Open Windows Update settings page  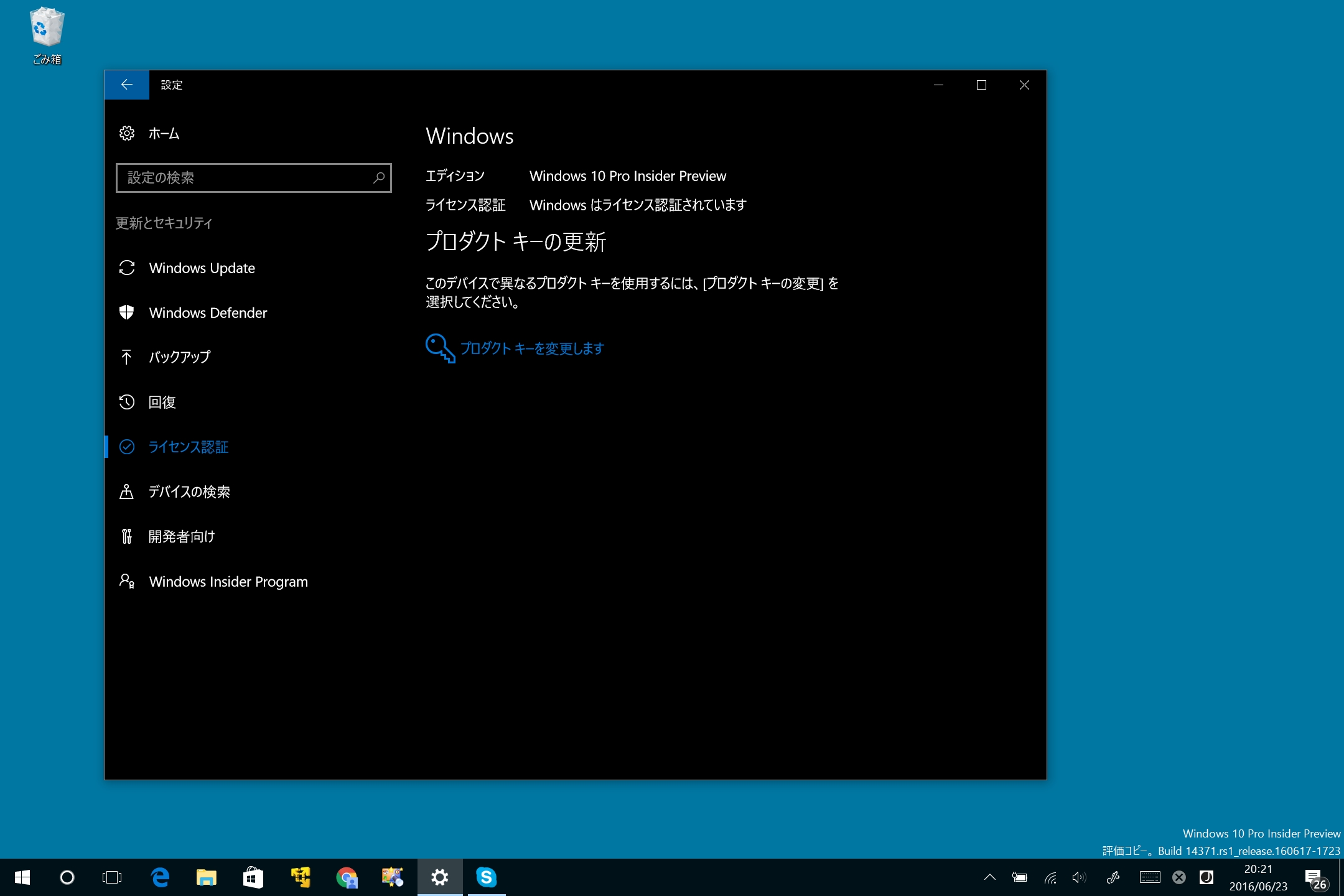click(202, 268)
